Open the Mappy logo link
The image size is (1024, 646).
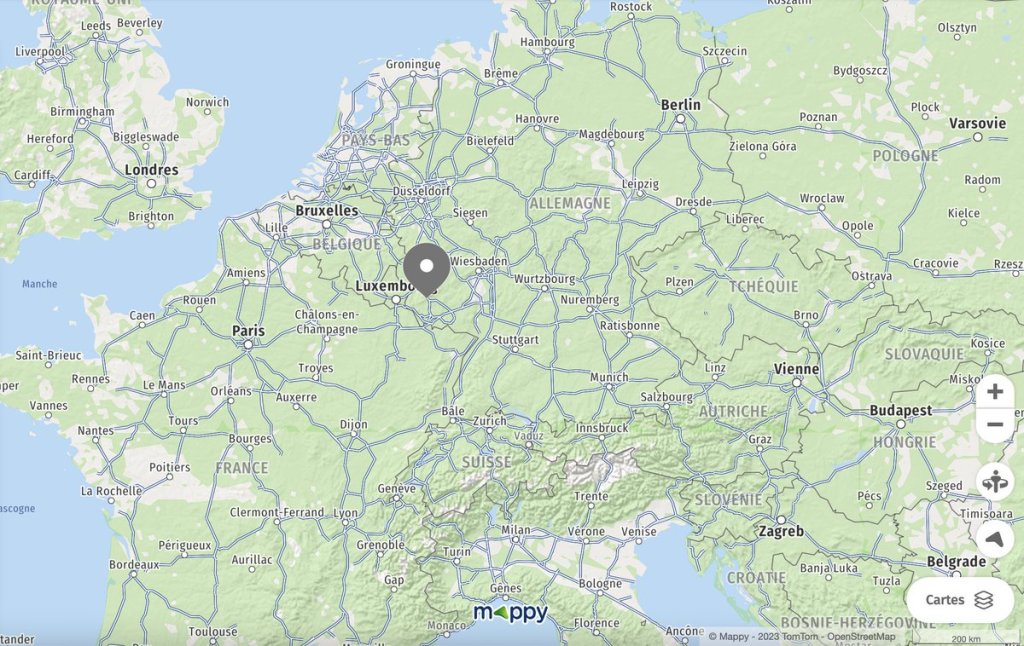511,613
